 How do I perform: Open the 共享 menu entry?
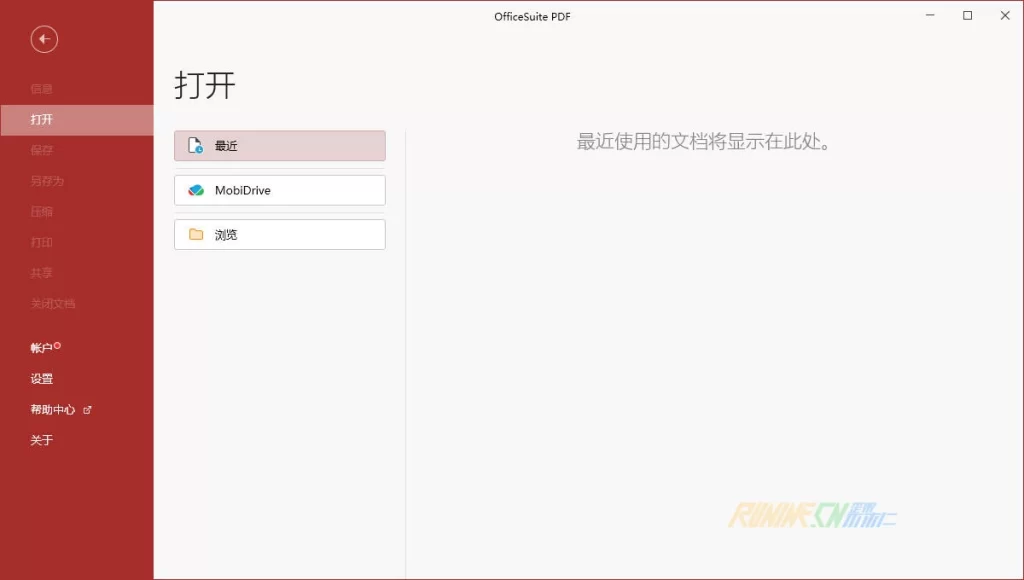click(41, 273)
